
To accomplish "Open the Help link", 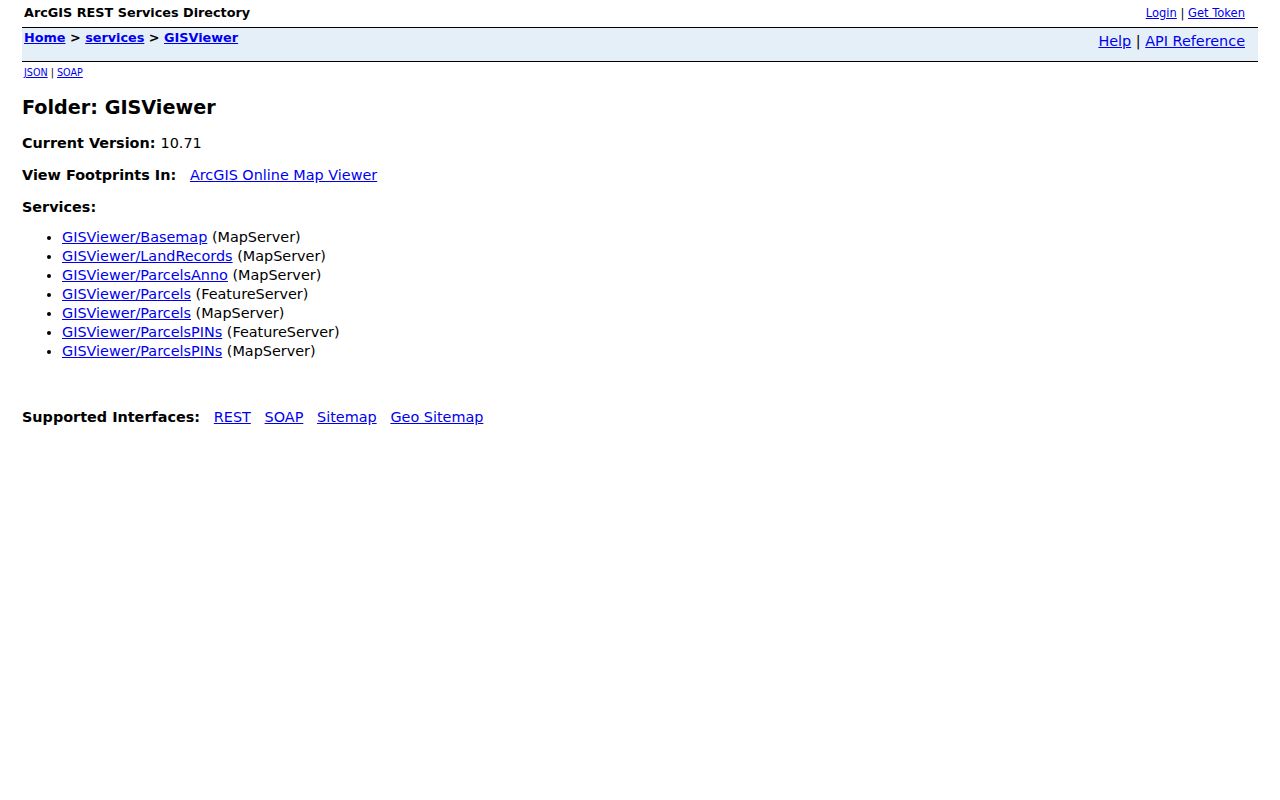I will (1114, 41).
